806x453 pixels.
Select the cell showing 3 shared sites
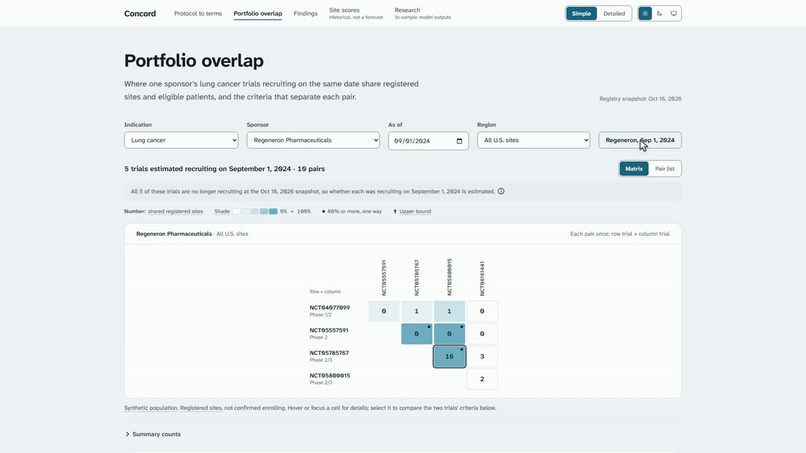click(x=482, y=356)
